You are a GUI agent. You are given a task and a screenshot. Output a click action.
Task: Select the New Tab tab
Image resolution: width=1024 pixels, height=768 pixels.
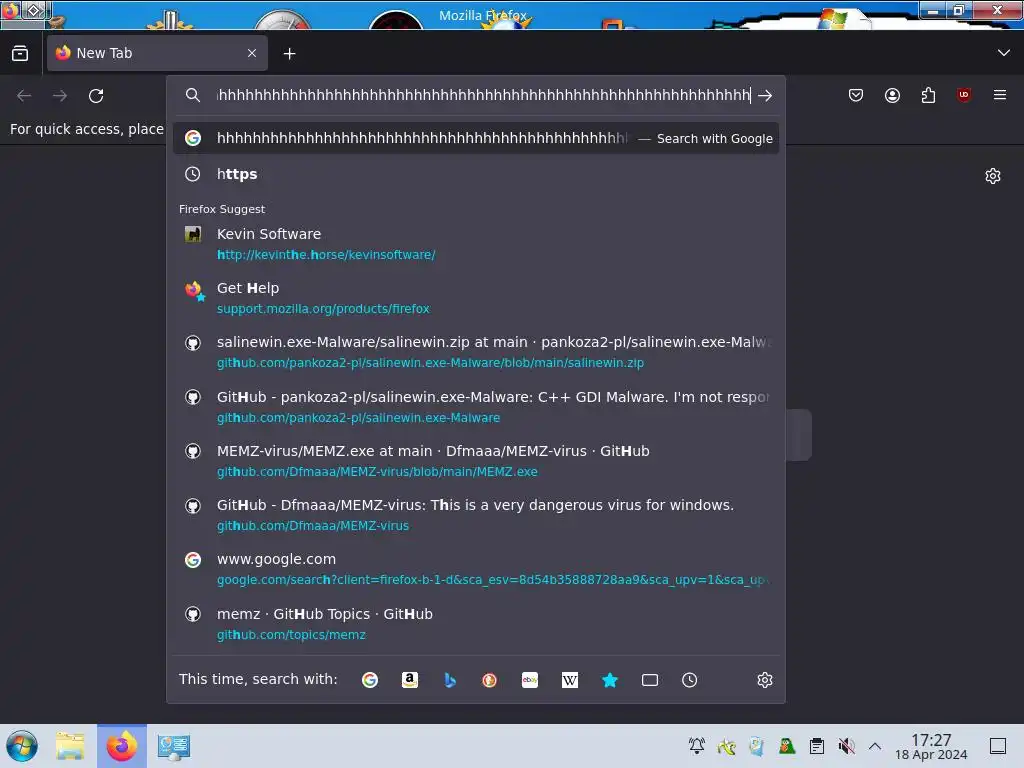(157, 53)
